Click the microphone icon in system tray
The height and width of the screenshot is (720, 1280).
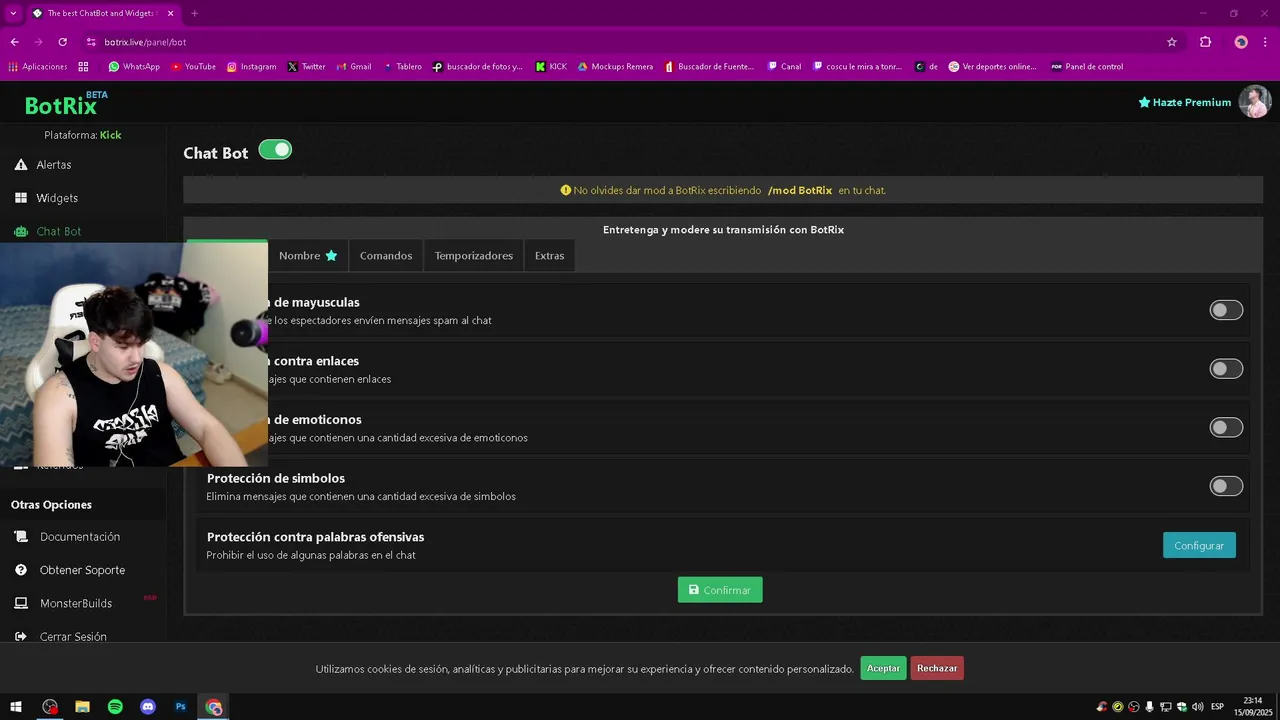point(1149,707)
